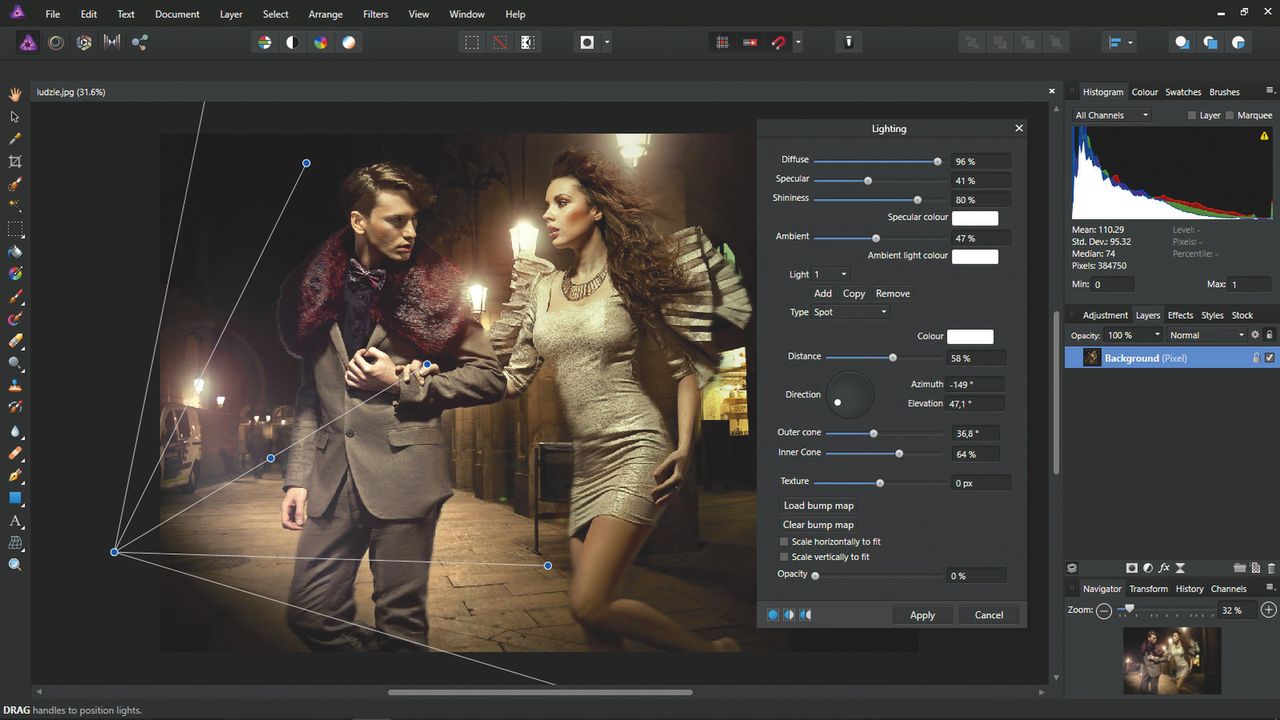Open the Document menu
The height and width of the screenshot is (720, 1280).
click(x=177, y=14)
